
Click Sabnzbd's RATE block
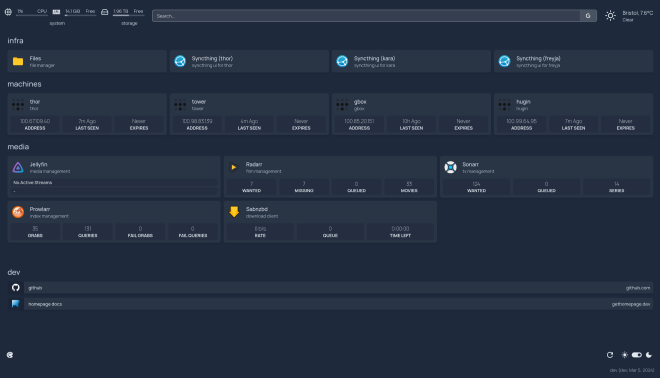pos(260,232)
